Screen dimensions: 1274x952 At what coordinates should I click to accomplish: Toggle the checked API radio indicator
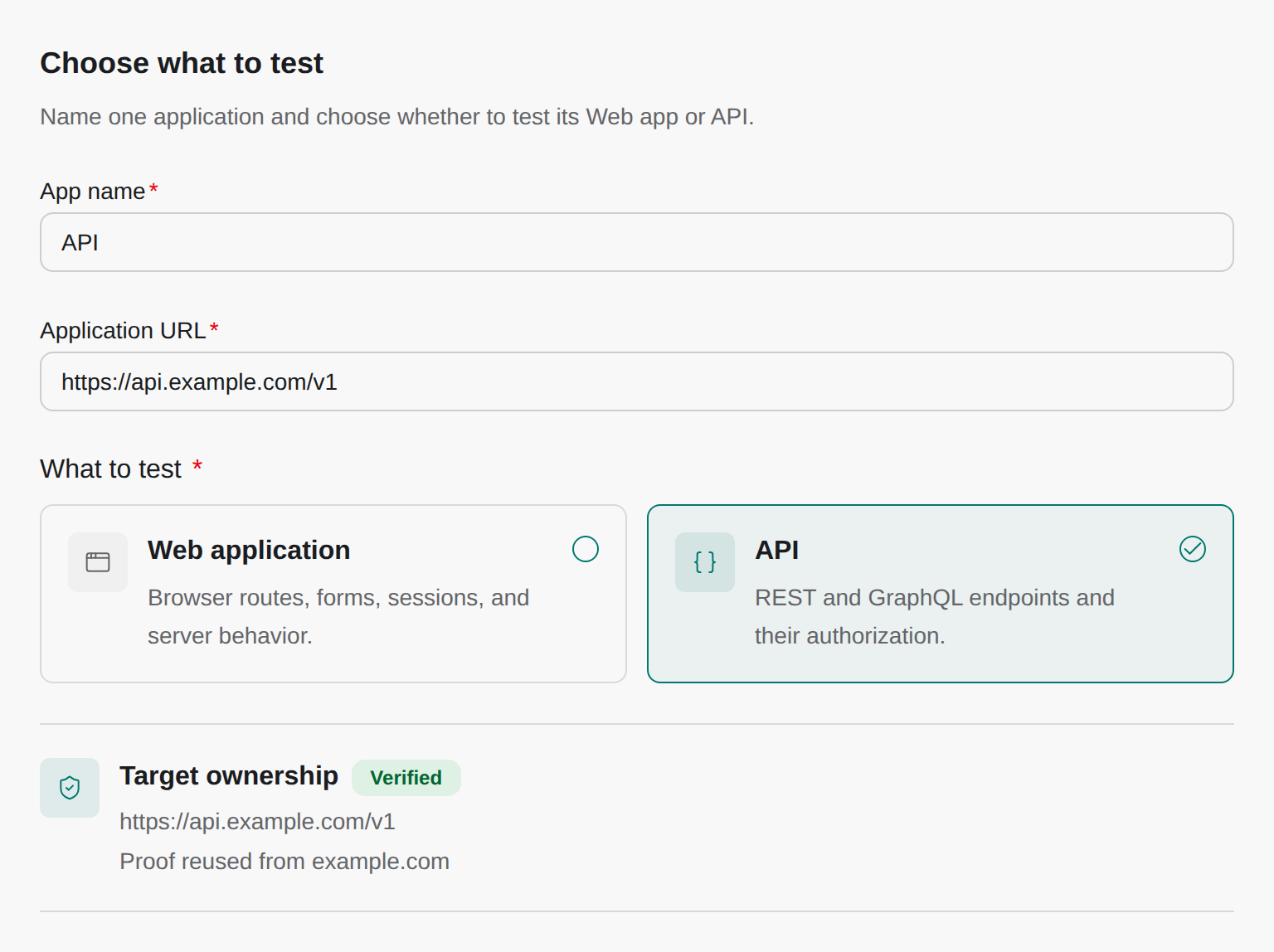(1193, 549)
